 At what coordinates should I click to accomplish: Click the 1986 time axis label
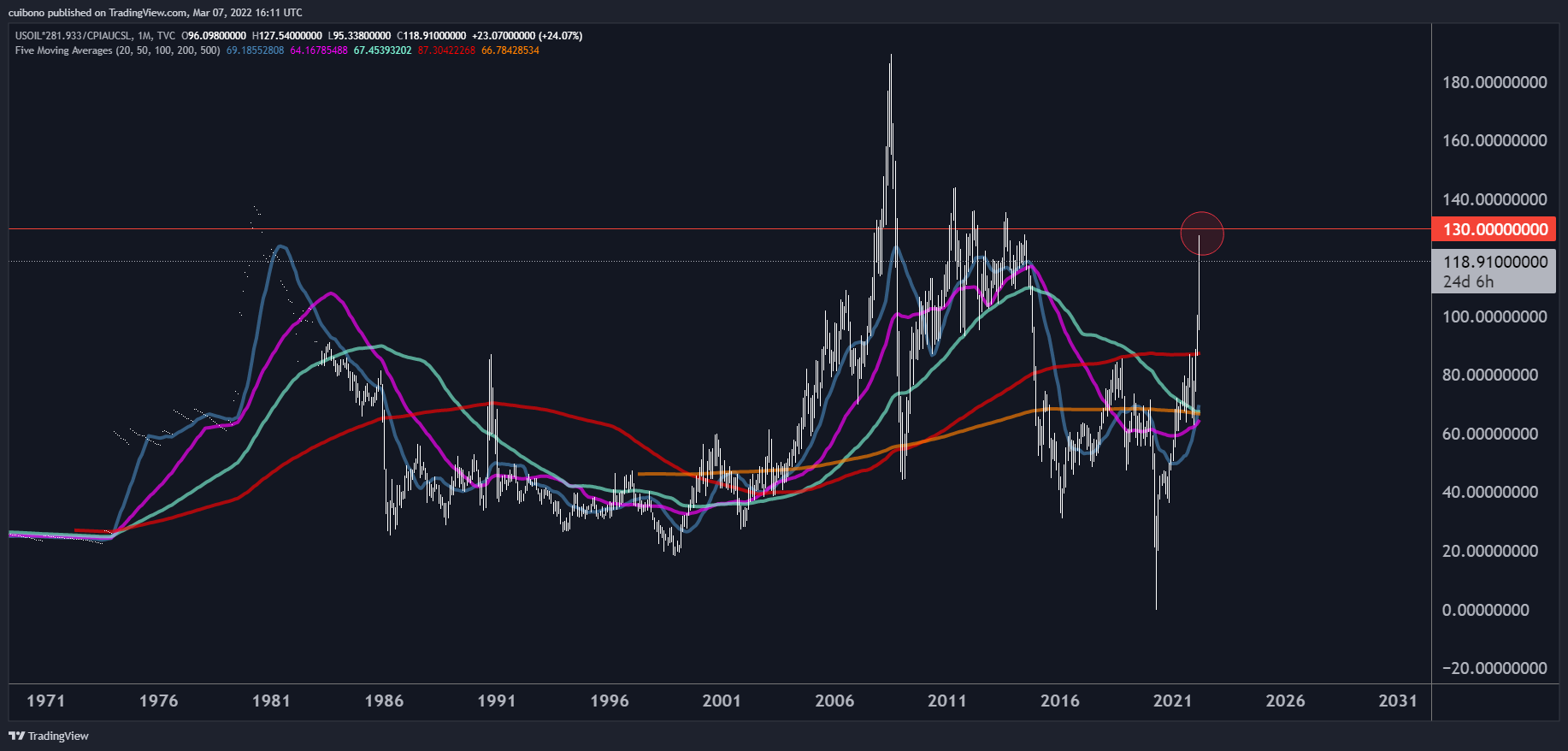click(x=384, y=701)
